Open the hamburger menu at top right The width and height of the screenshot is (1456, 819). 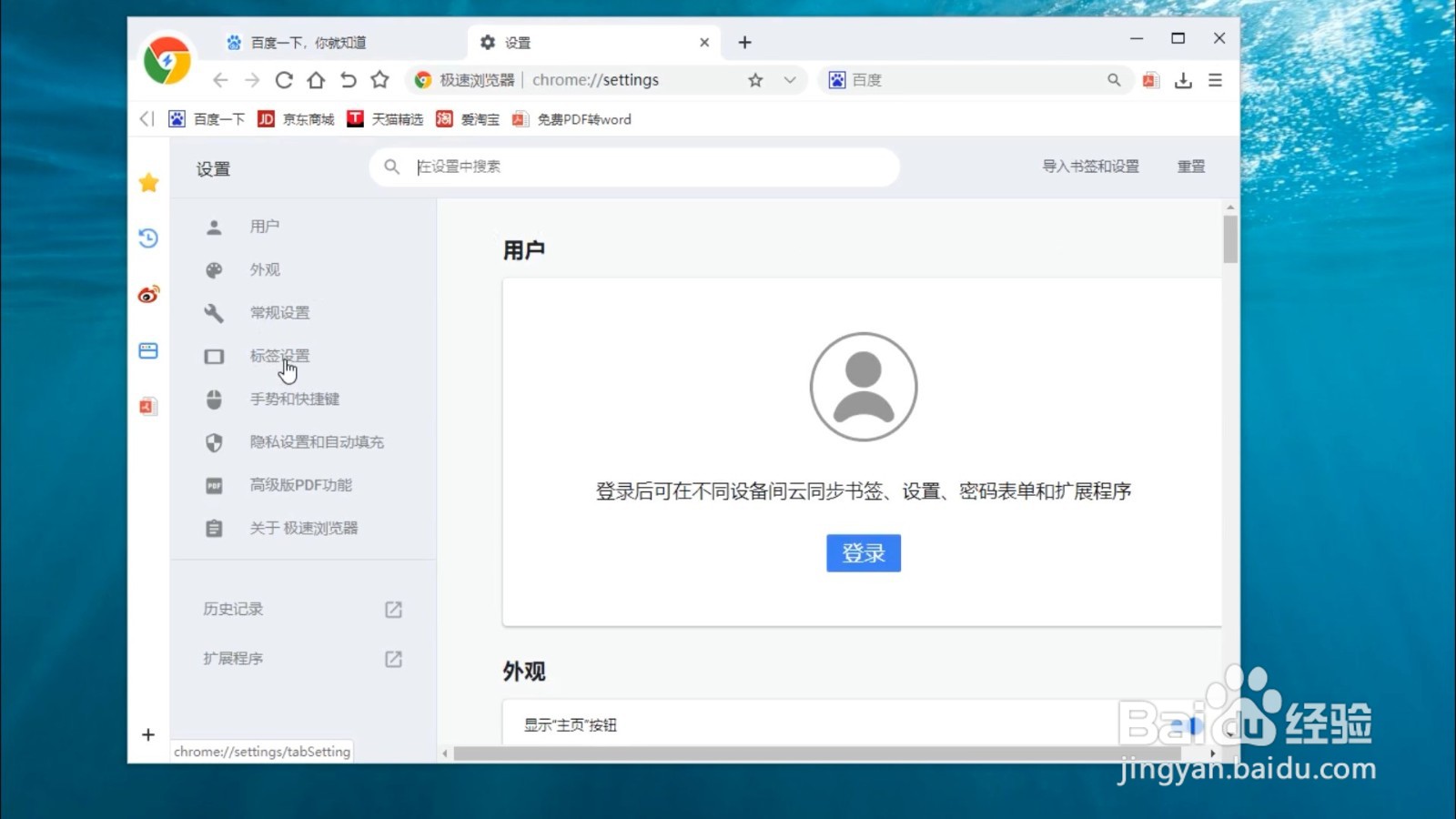coord(1216,80)
